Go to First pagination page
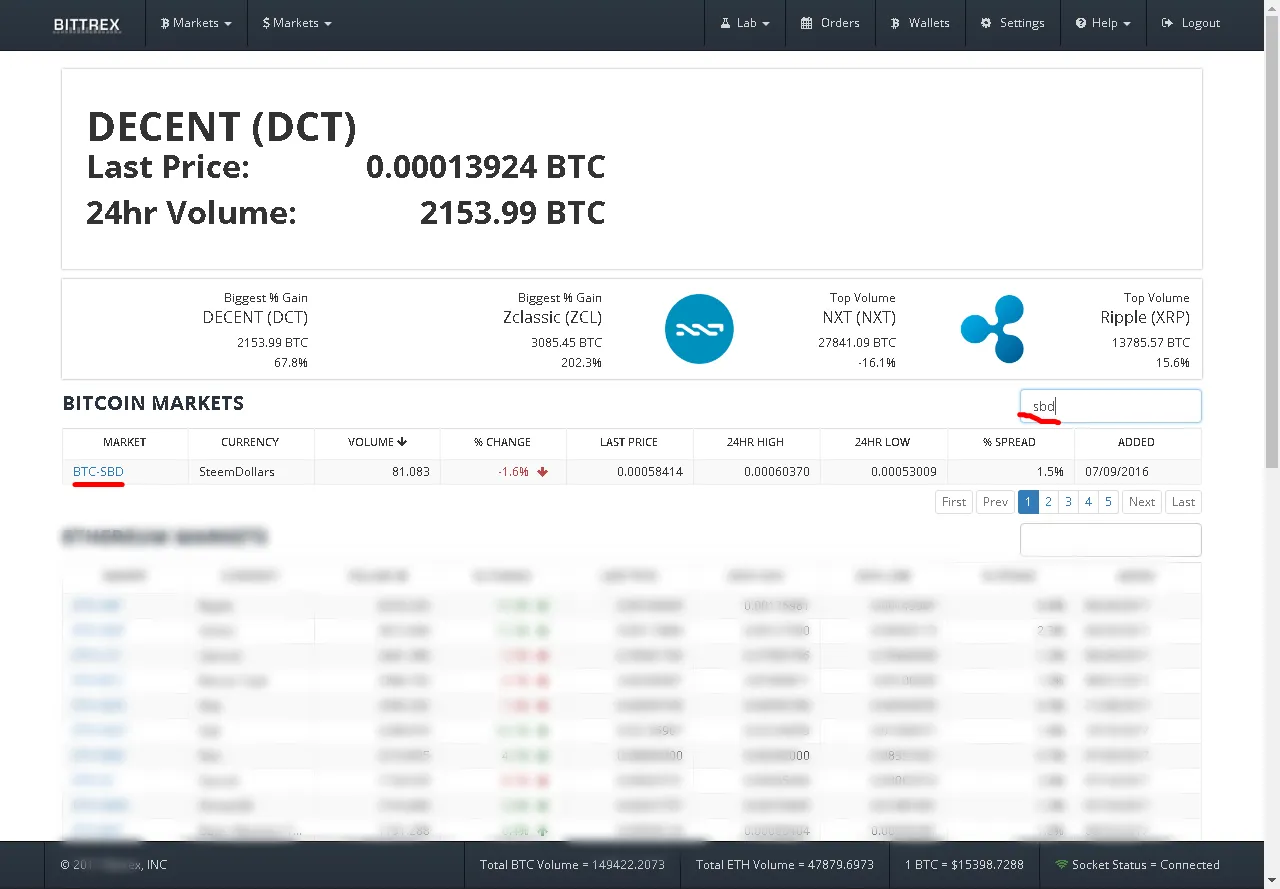Image resolution: width=1280 pixels, height=889 pixels. click(x=954, y=502)
